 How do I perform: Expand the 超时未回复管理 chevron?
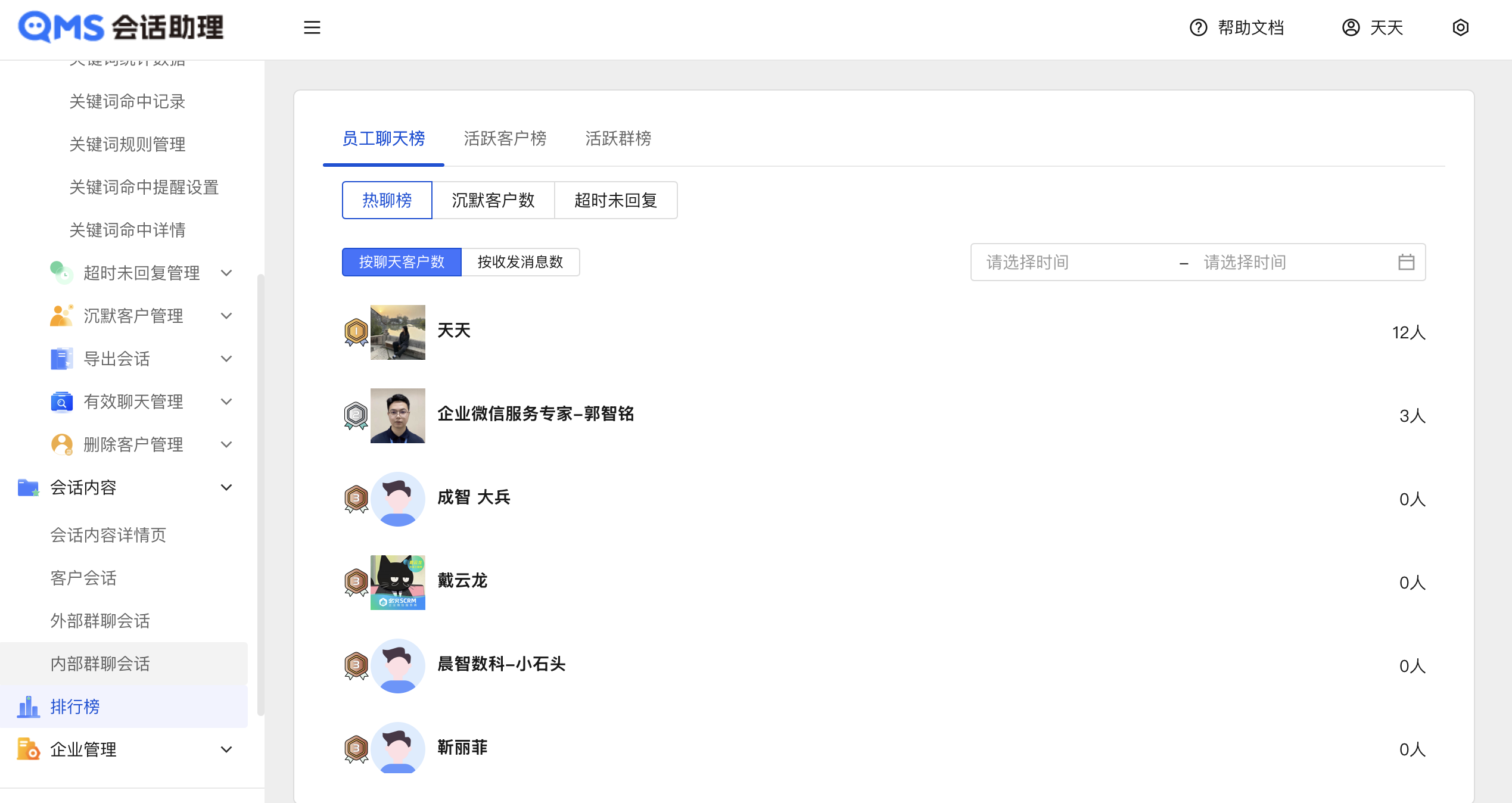tap(226, 273)
